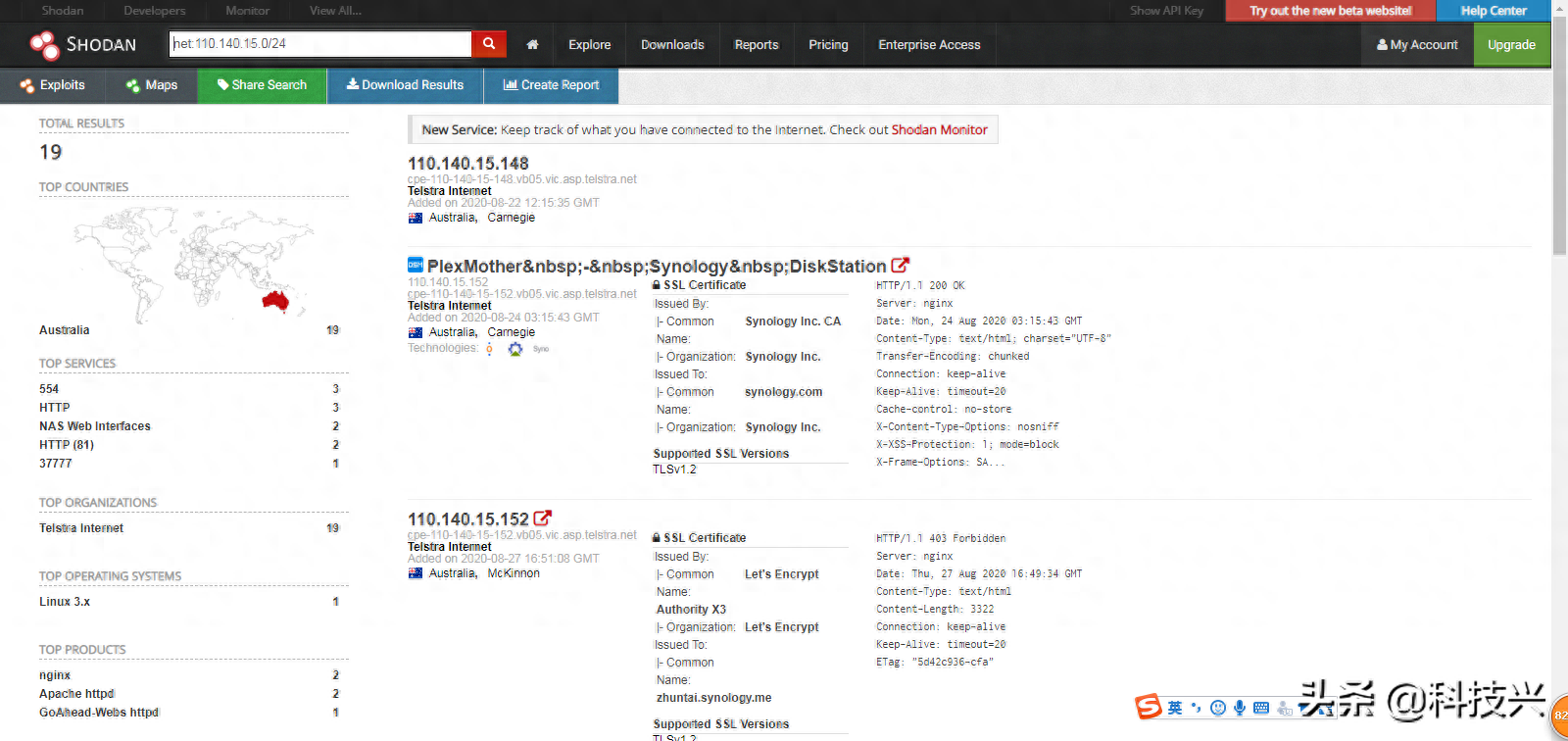Open the Pricing menu item
This screenshot has height=741, width=1568.
(x=828, y=45)
